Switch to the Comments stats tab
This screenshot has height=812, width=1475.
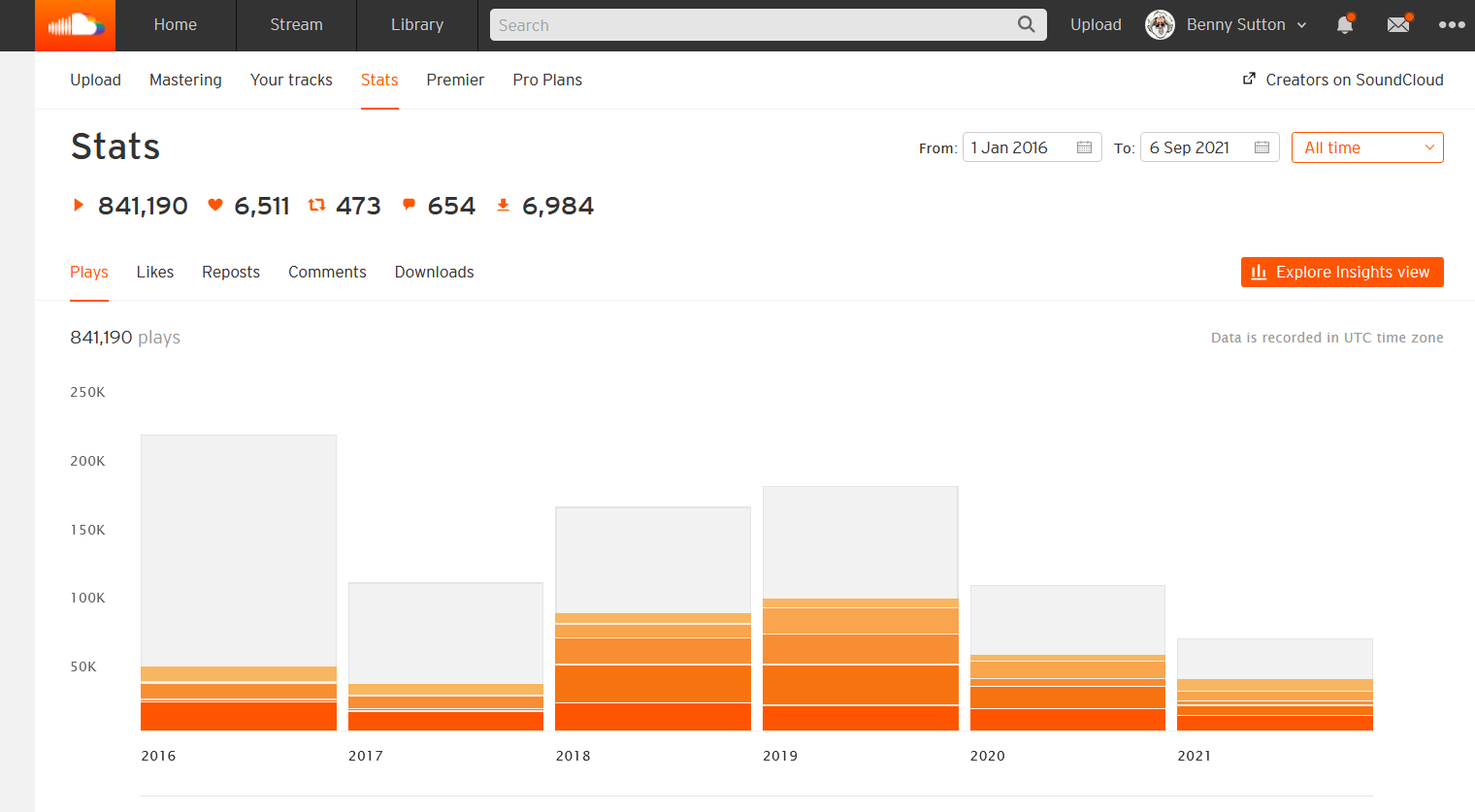(327, 272)
